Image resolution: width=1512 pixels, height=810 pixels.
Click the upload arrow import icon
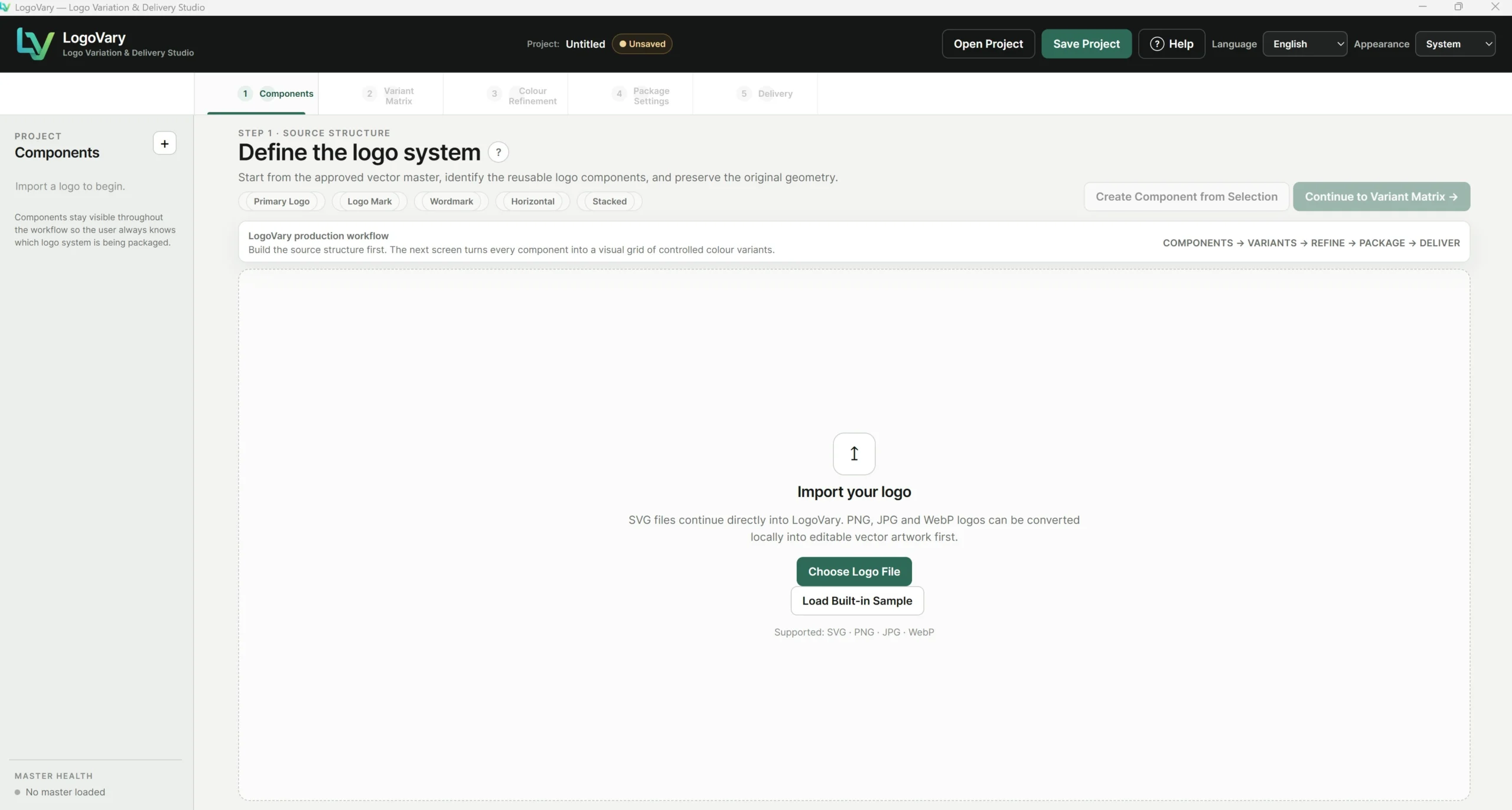pyautogui.click(x=854, y=453)
